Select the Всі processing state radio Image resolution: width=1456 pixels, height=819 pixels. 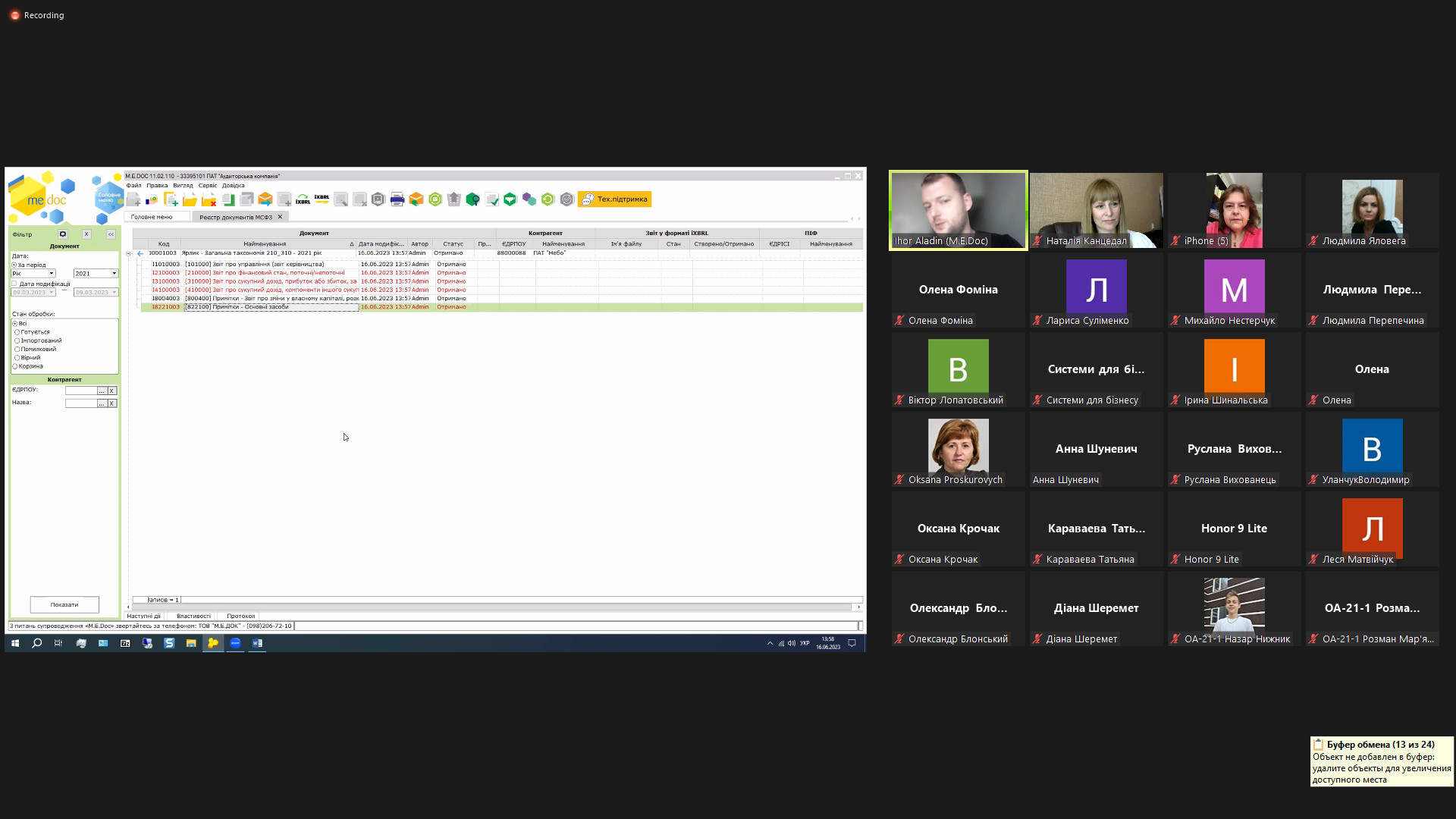coord(15,324)
